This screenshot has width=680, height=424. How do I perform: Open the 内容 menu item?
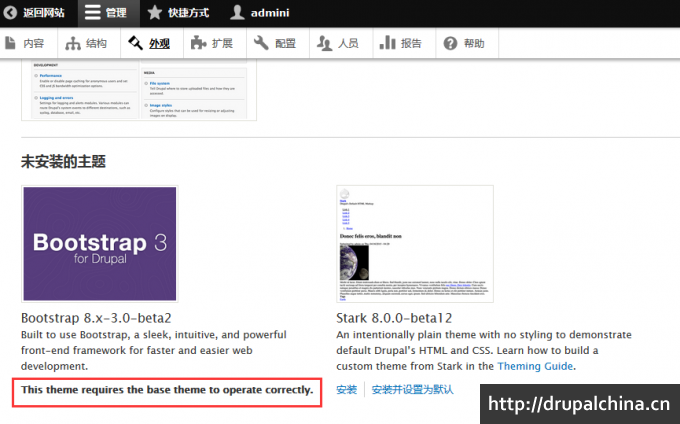[34, 43]
